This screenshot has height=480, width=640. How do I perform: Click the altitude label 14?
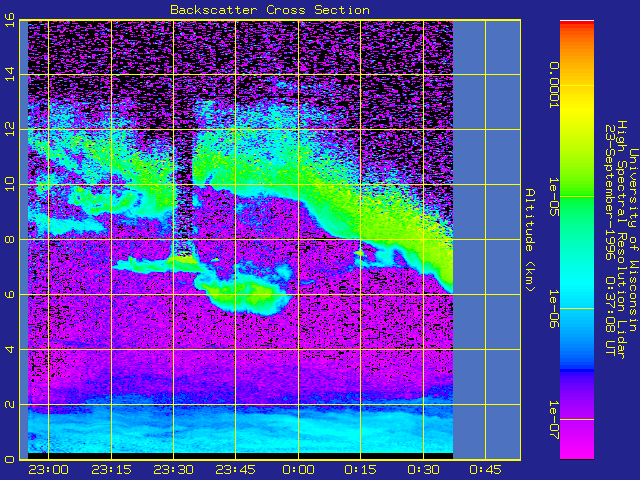10,74
